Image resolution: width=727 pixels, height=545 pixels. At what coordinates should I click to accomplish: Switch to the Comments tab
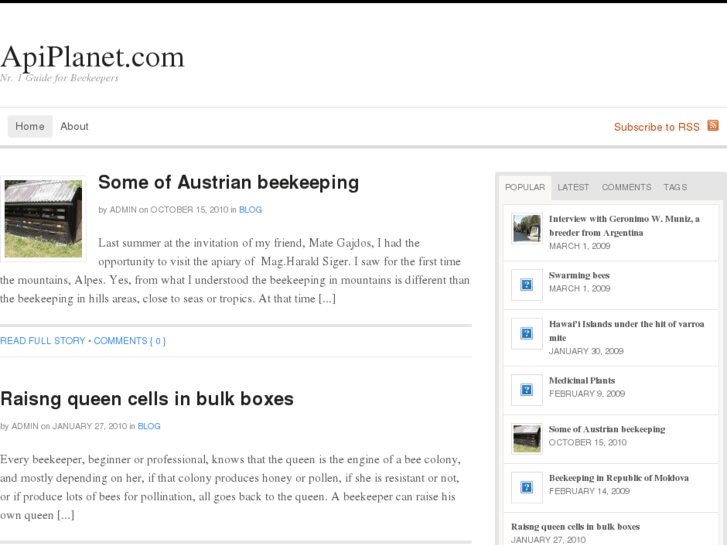626,187
